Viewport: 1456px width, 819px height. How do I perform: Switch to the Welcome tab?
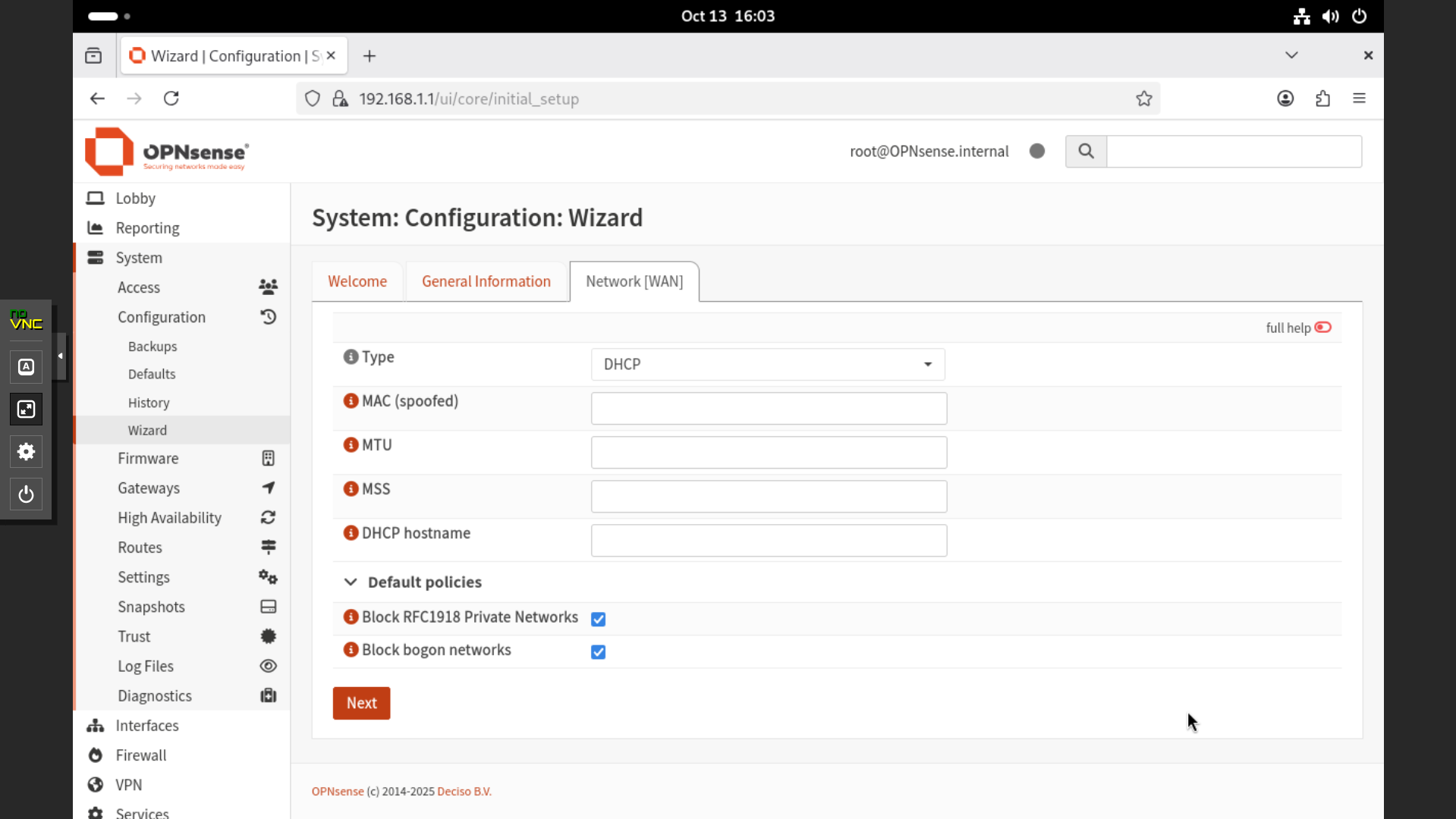click(x=357, y=281)
